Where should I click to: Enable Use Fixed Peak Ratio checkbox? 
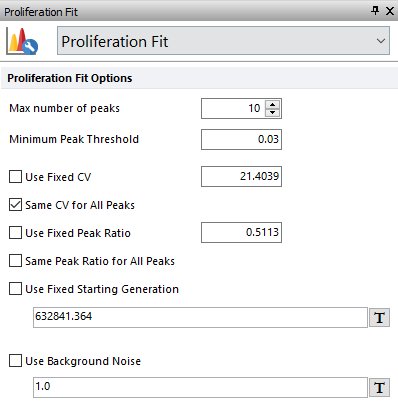click(x=15, y=233)
